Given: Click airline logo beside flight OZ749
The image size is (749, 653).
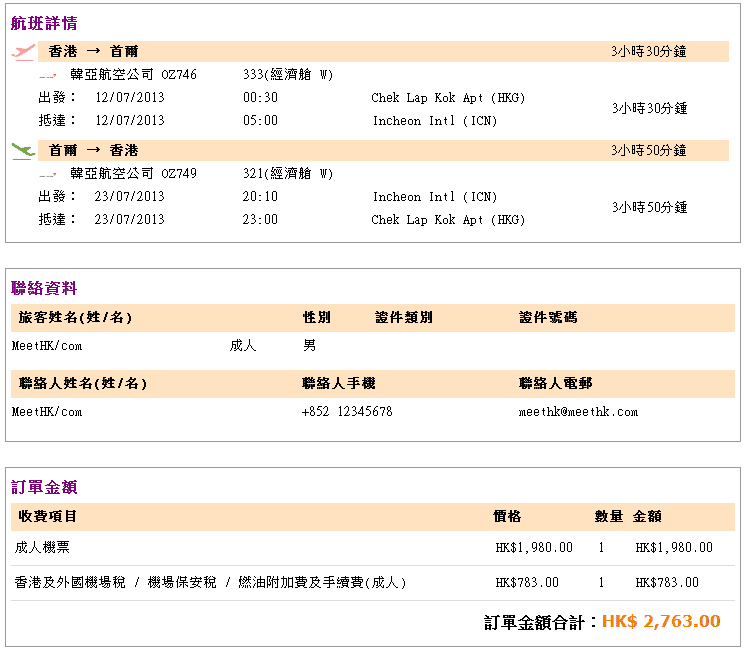Looking at the screenshot, I should point(47,174).
